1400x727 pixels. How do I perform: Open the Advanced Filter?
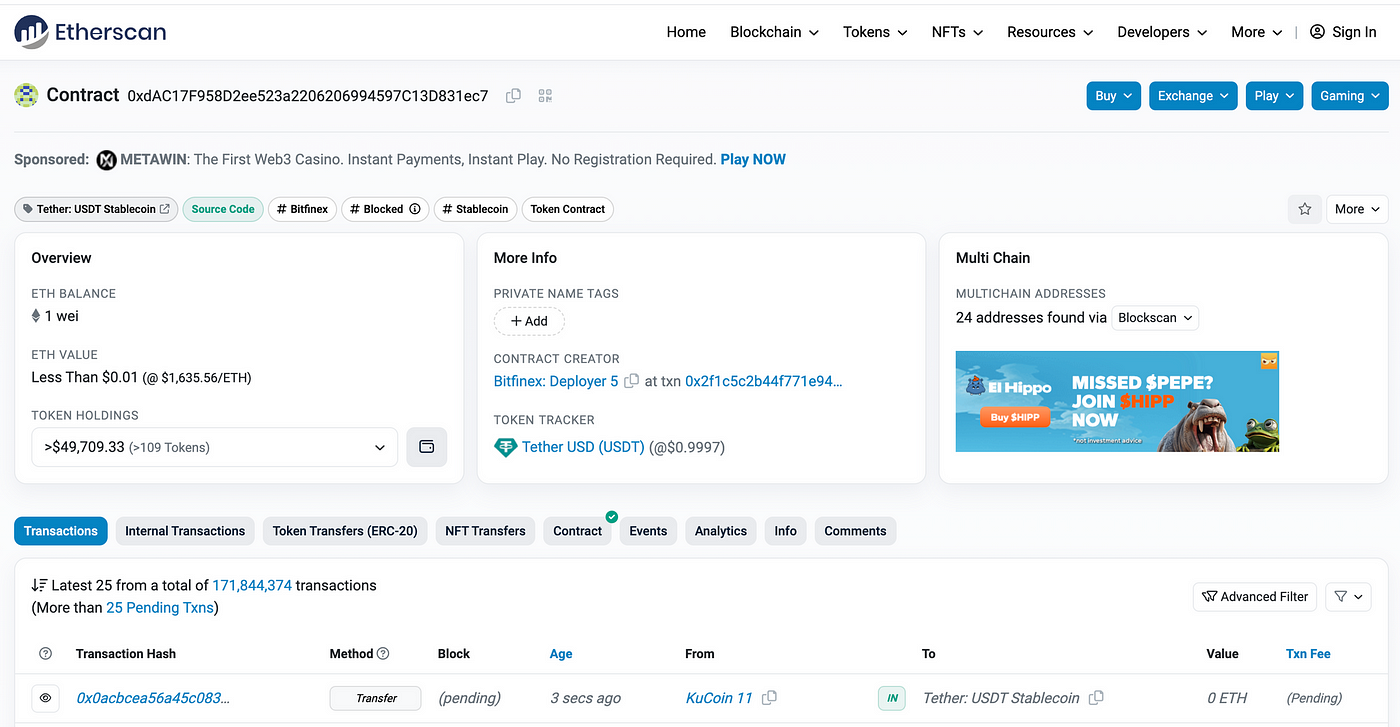(x=1255, y=596)
